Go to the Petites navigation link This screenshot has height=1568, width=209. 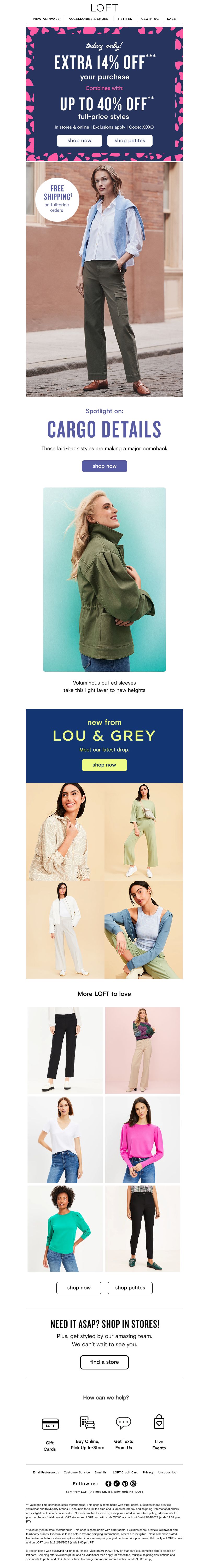pyautogui.click(x=125, y=19)
